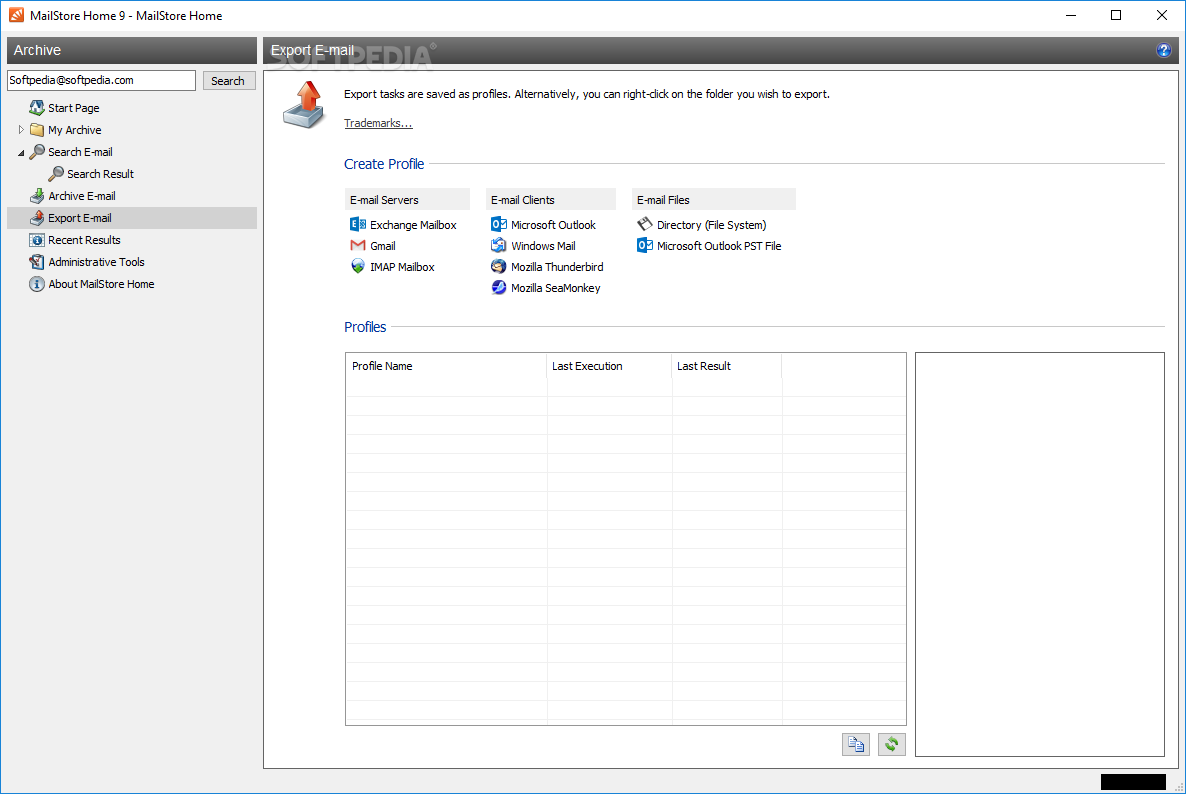The width and height of the screenshot is (1186, 794).
Task: Select Mozilla SeaMonkey export label
Action: tap(556, 288)
